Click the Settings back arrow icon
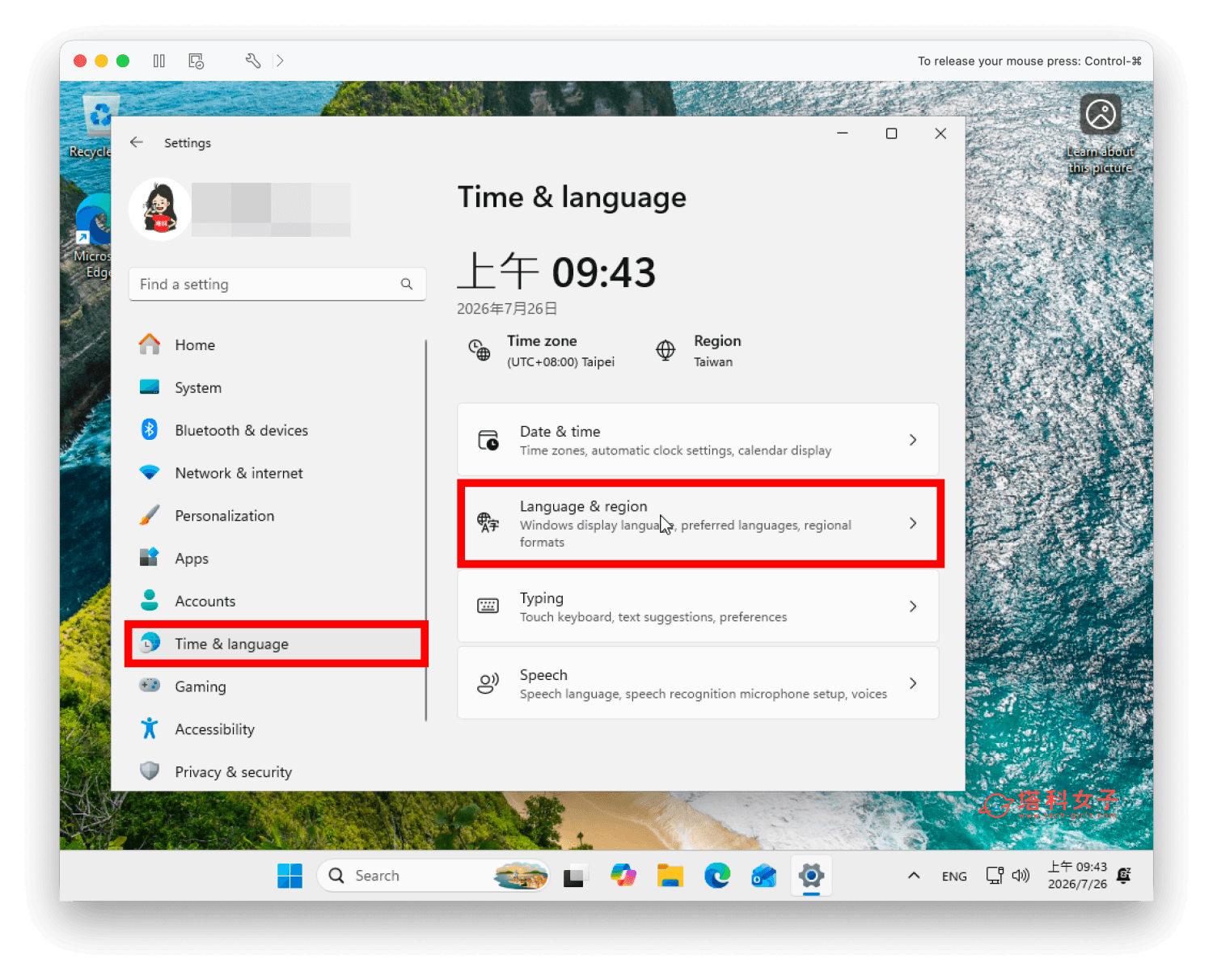This screenshot has width=1213, height=980. click(137, 142)
